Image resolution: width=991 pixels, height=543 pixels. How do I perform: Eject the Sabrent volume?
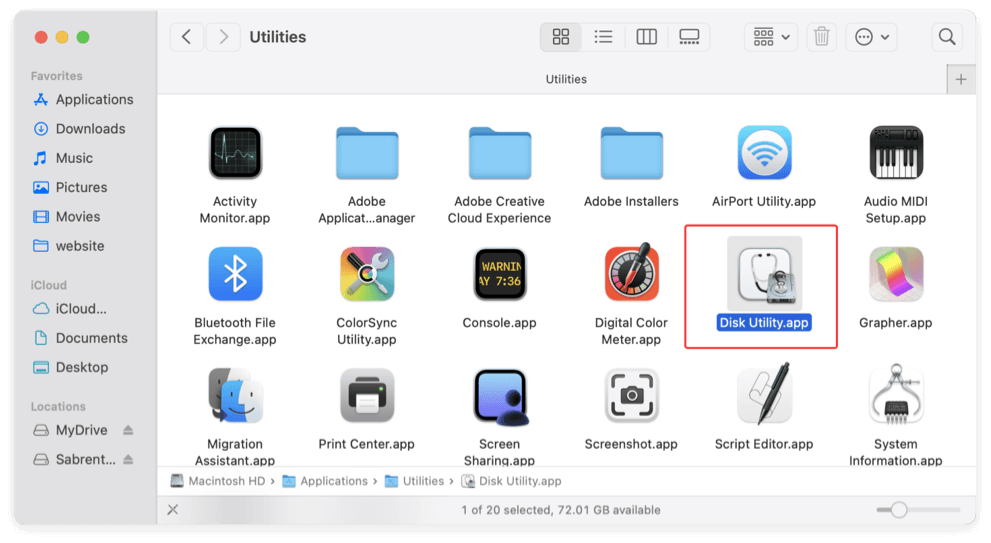click(x=128, y=459)
